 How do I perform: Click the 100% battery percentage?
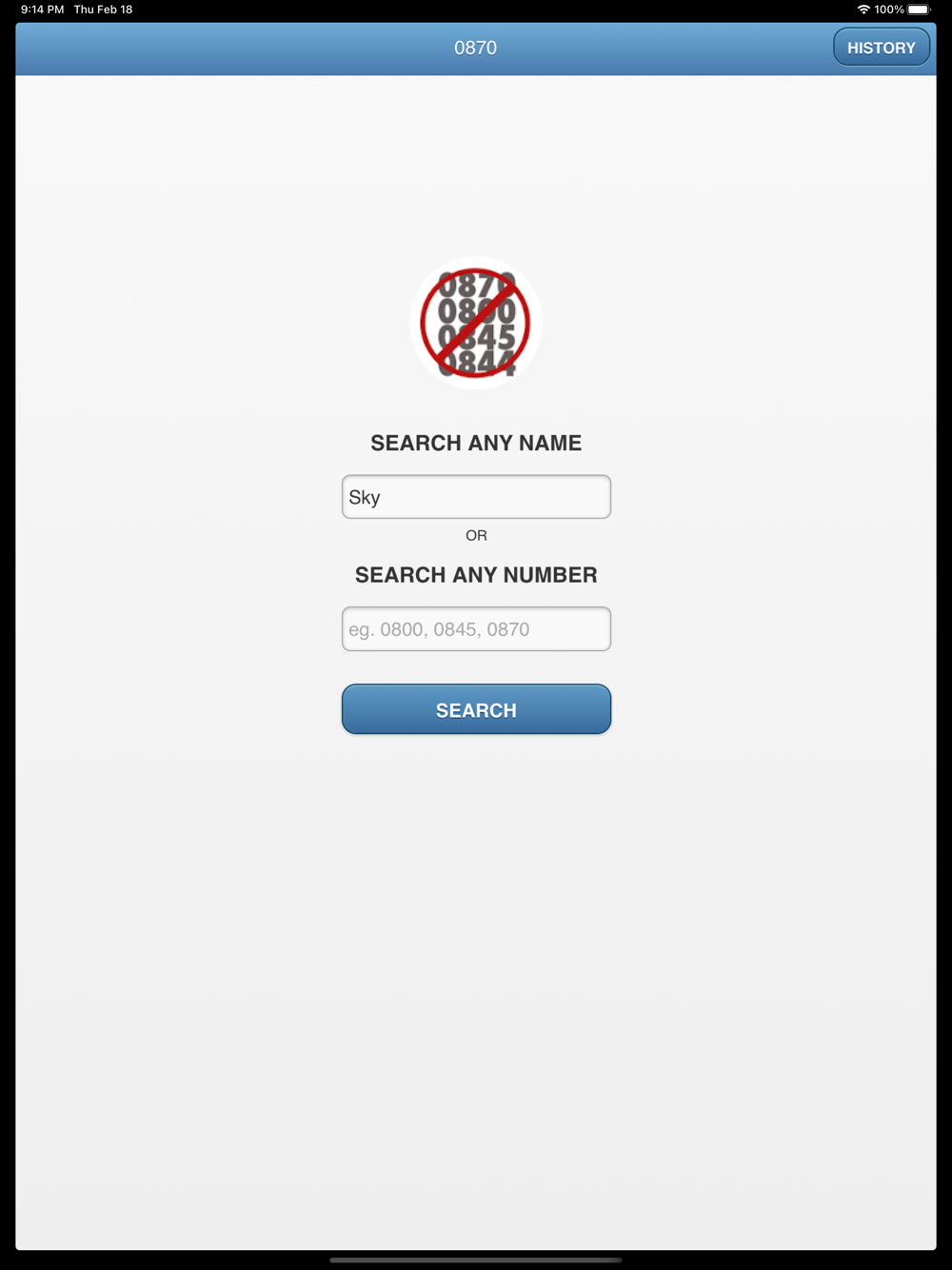point(889,10)
